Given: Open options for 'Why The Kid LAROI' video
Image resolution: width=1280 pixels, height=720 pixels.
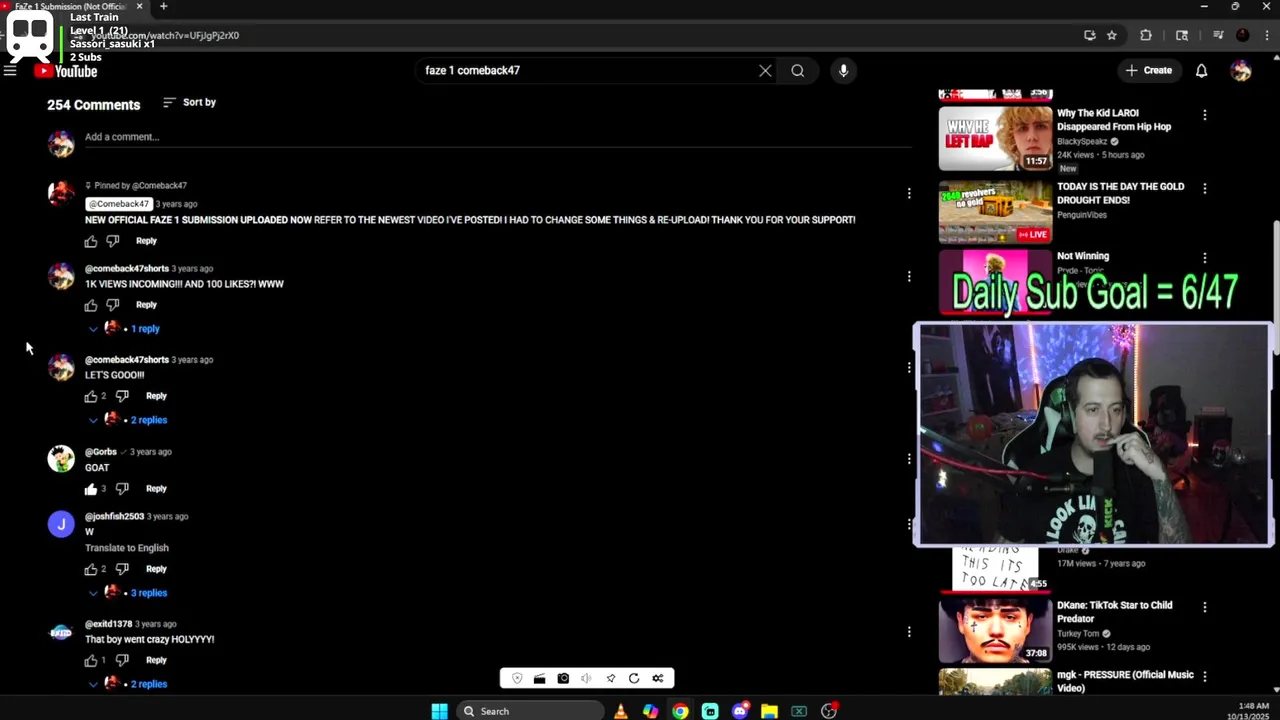Looking at the screenshot, I should [1204, 115].
